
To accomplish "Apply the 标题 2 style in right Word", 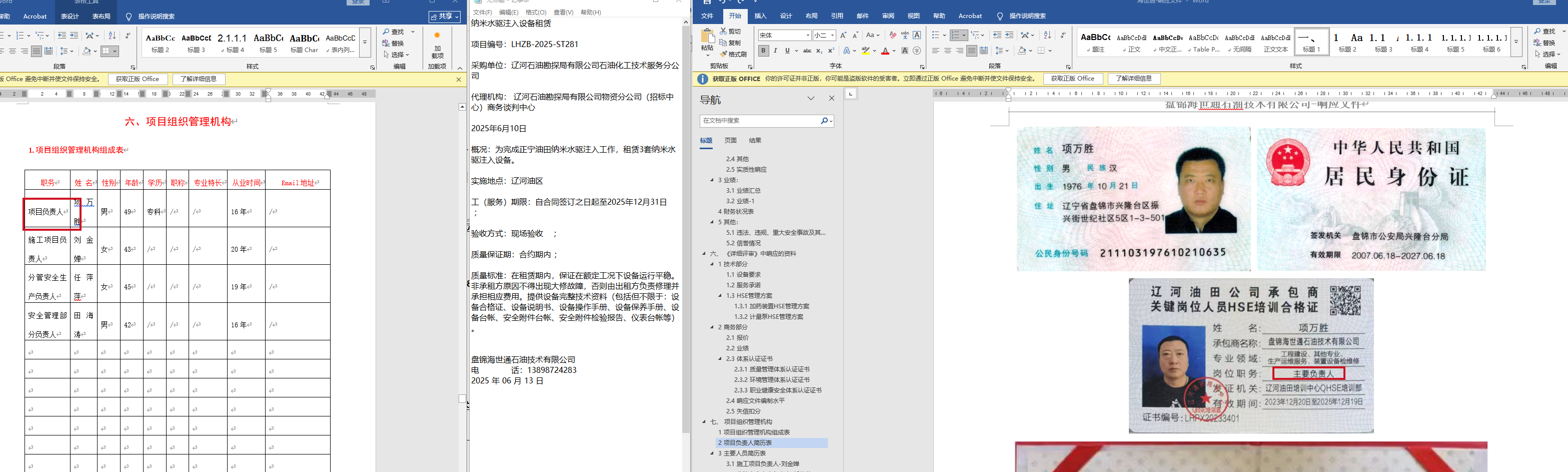I will coord(1347,42).
